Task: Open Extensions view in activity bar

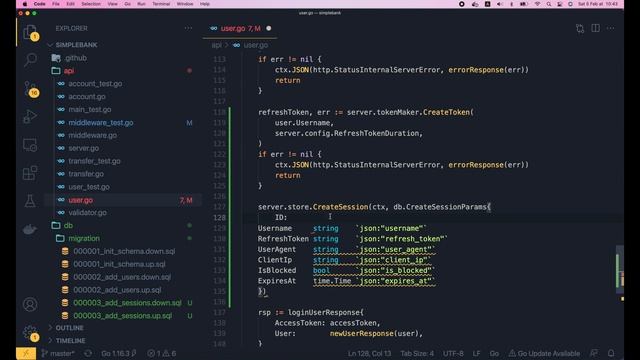Action: [x=30, y=173]
